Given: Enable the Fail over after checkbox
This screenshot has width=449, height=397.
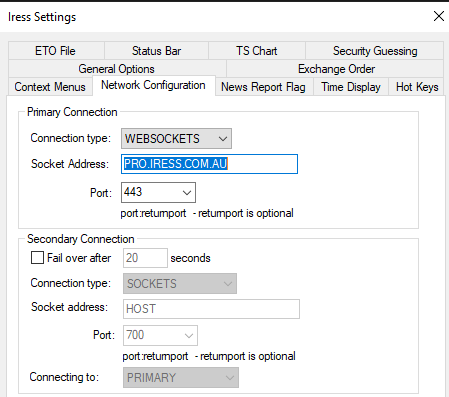Looking at the screenshot, I should (37, 258).
